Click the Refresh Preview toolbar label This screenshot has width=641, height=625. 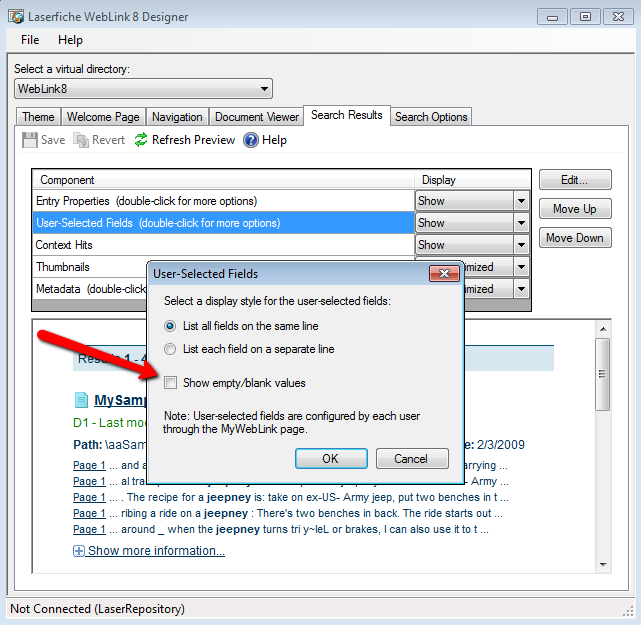tap(193, 140)
